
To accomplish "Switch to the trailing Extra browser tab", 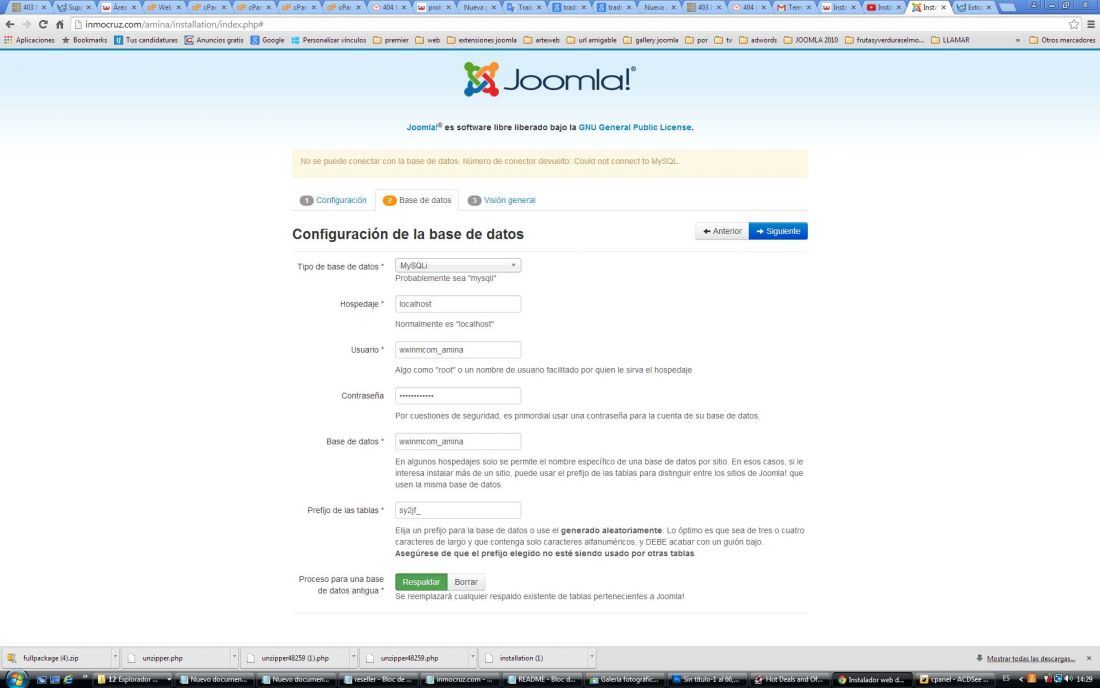I will [x=974, y=7].
